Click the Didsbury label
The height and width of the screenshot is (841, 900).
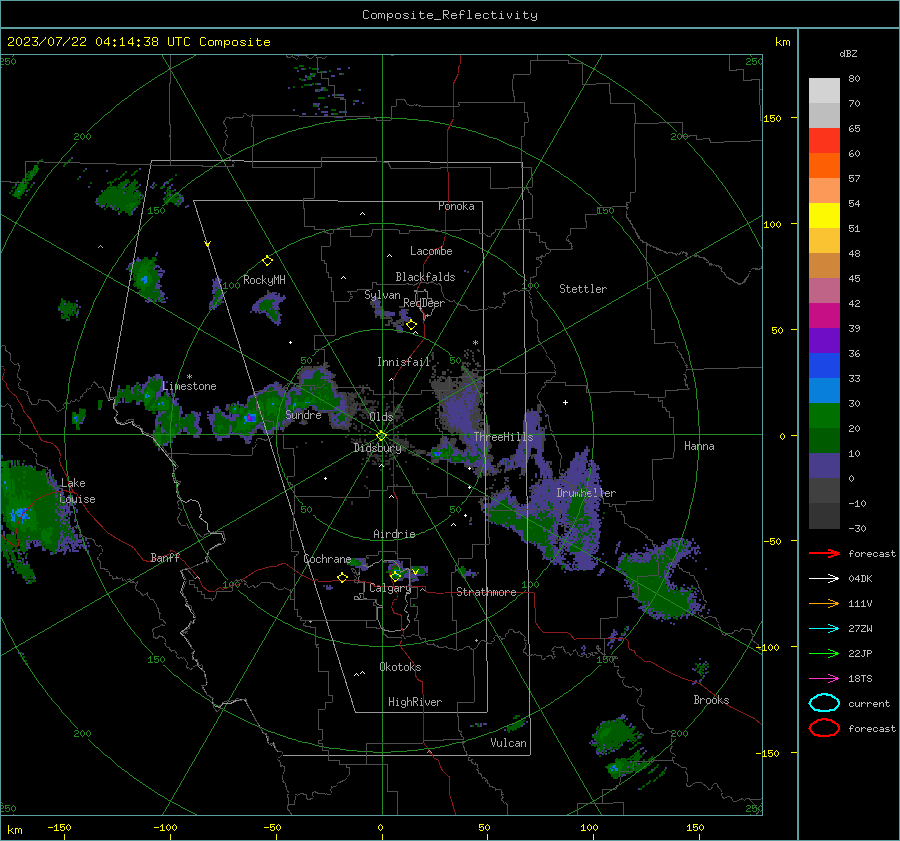(x=377, y=448)
